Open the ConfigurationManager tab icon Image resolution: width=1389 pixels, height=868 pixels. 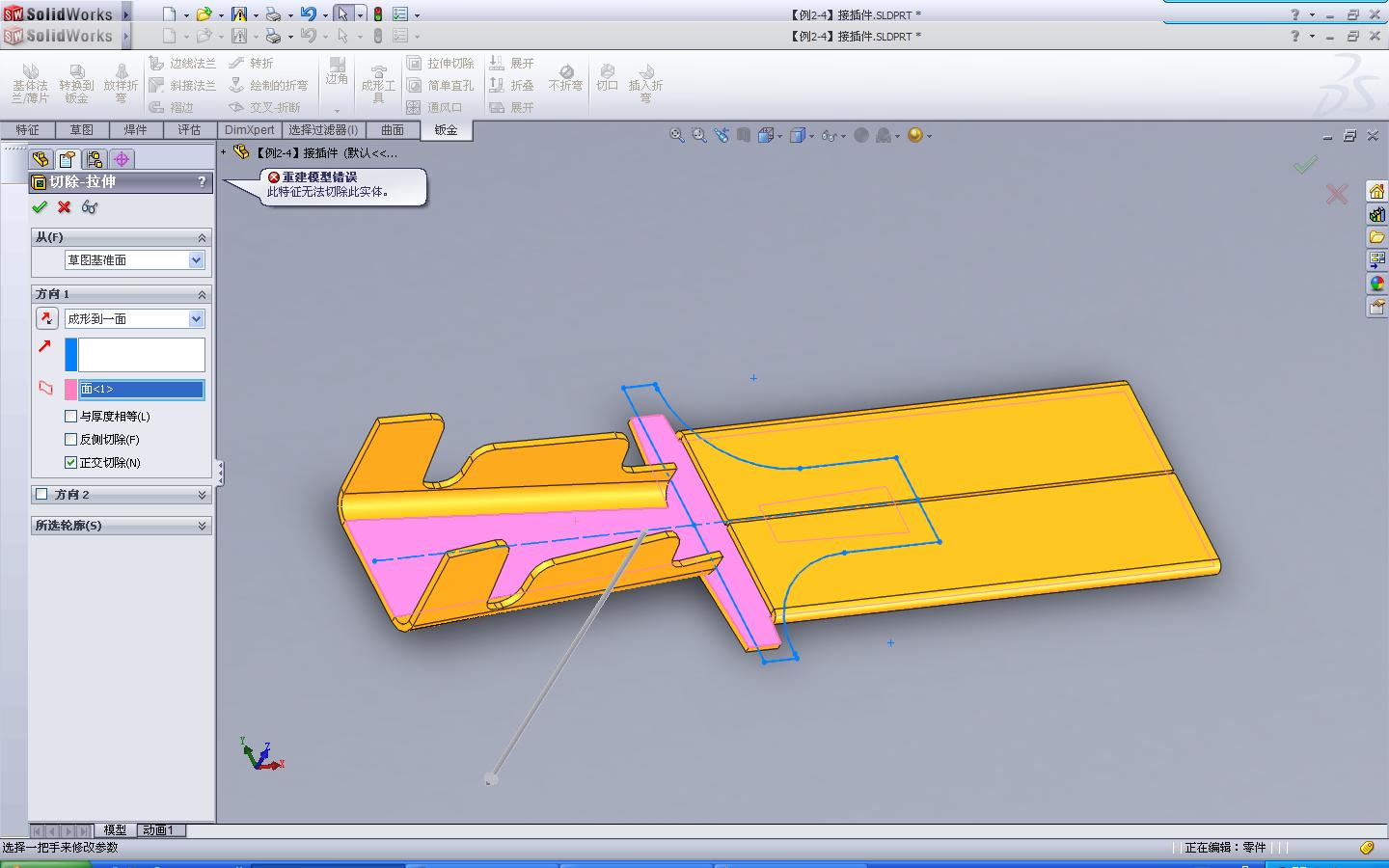[94, 159]
